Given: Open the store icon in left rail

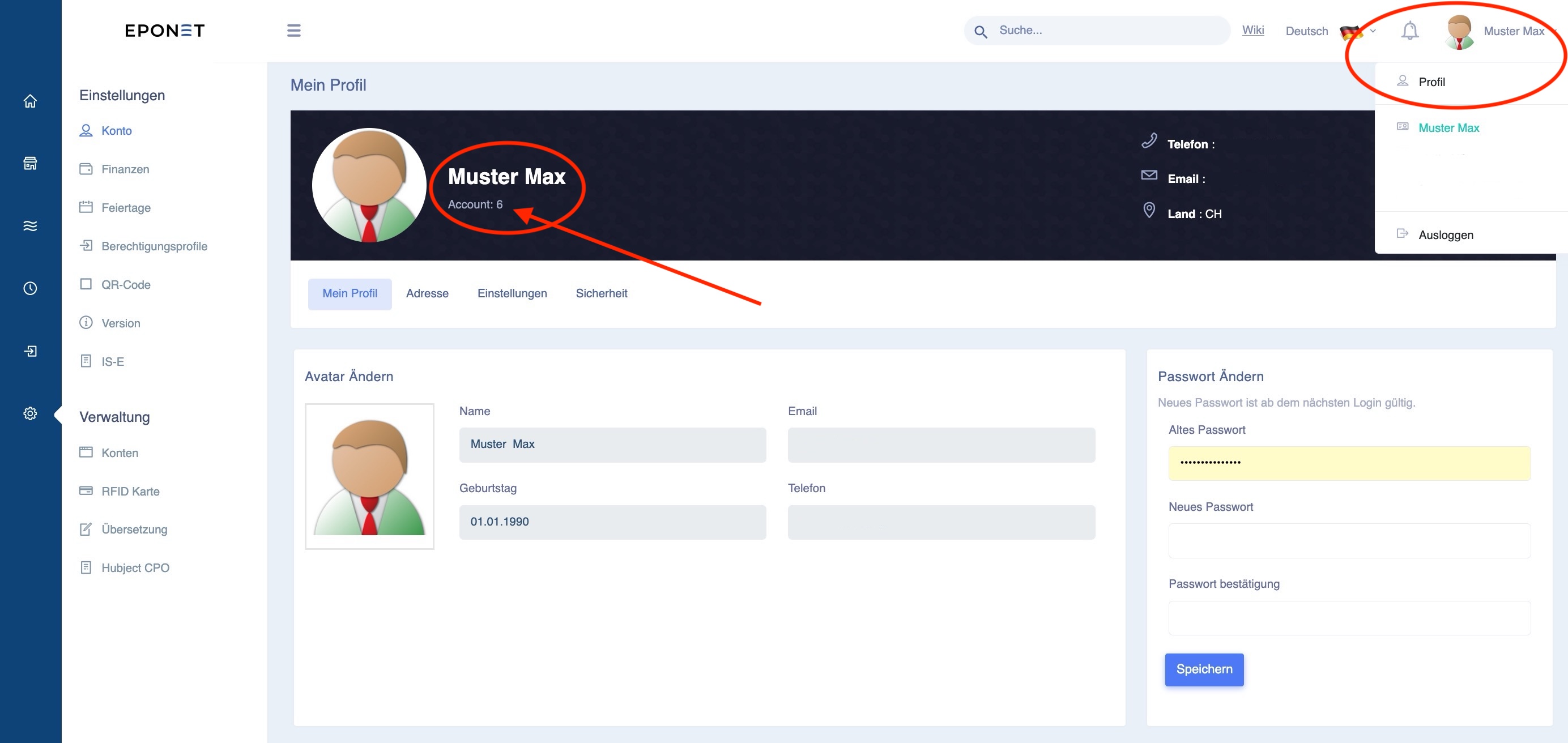Looking at the screenshot, I should pos(30,163).
